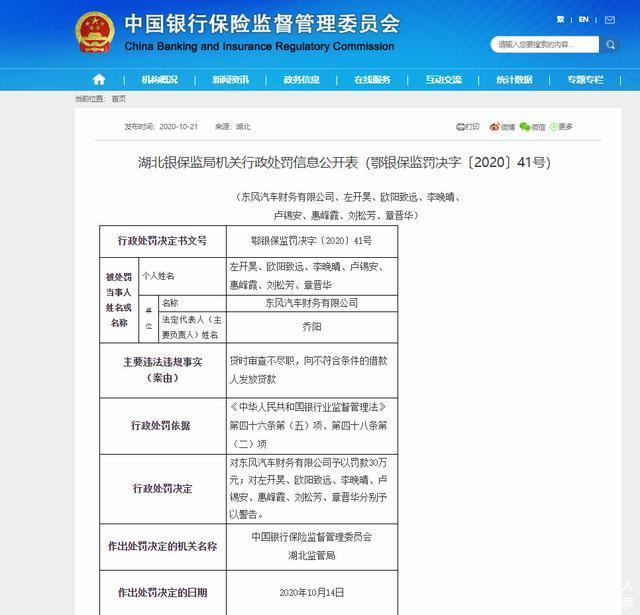640x615 pixels.
Task: Click the 被处罚当事人姓名或名称 header cell
Action: pyautogui.click(x=119, y=300)
